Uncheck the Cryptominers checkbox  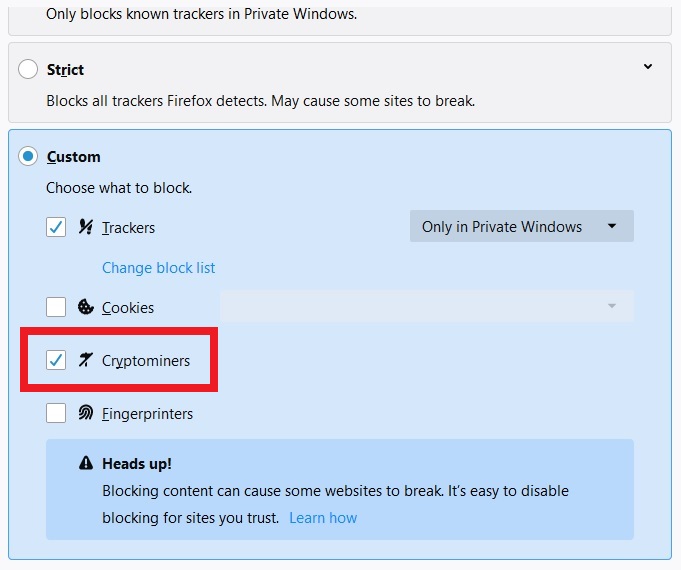tap(56, 360)
